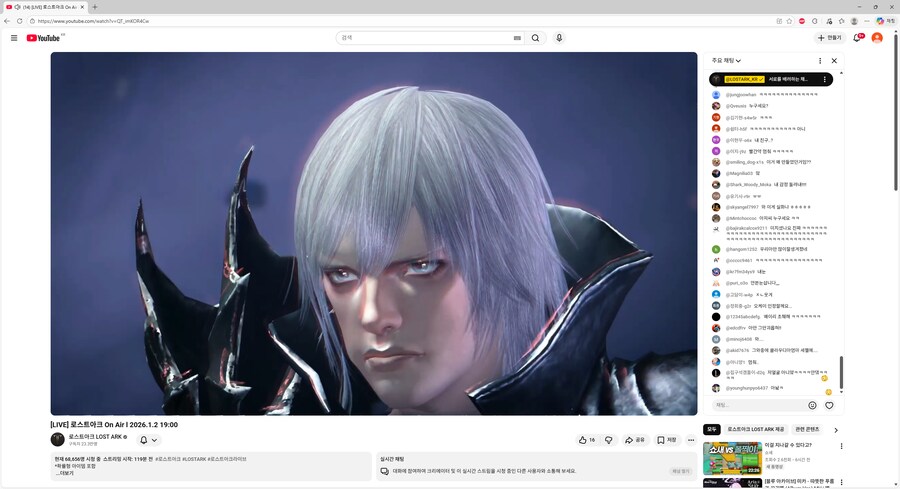
Task: Open the channel avatar below the video
Action: (x=57, y=440)
